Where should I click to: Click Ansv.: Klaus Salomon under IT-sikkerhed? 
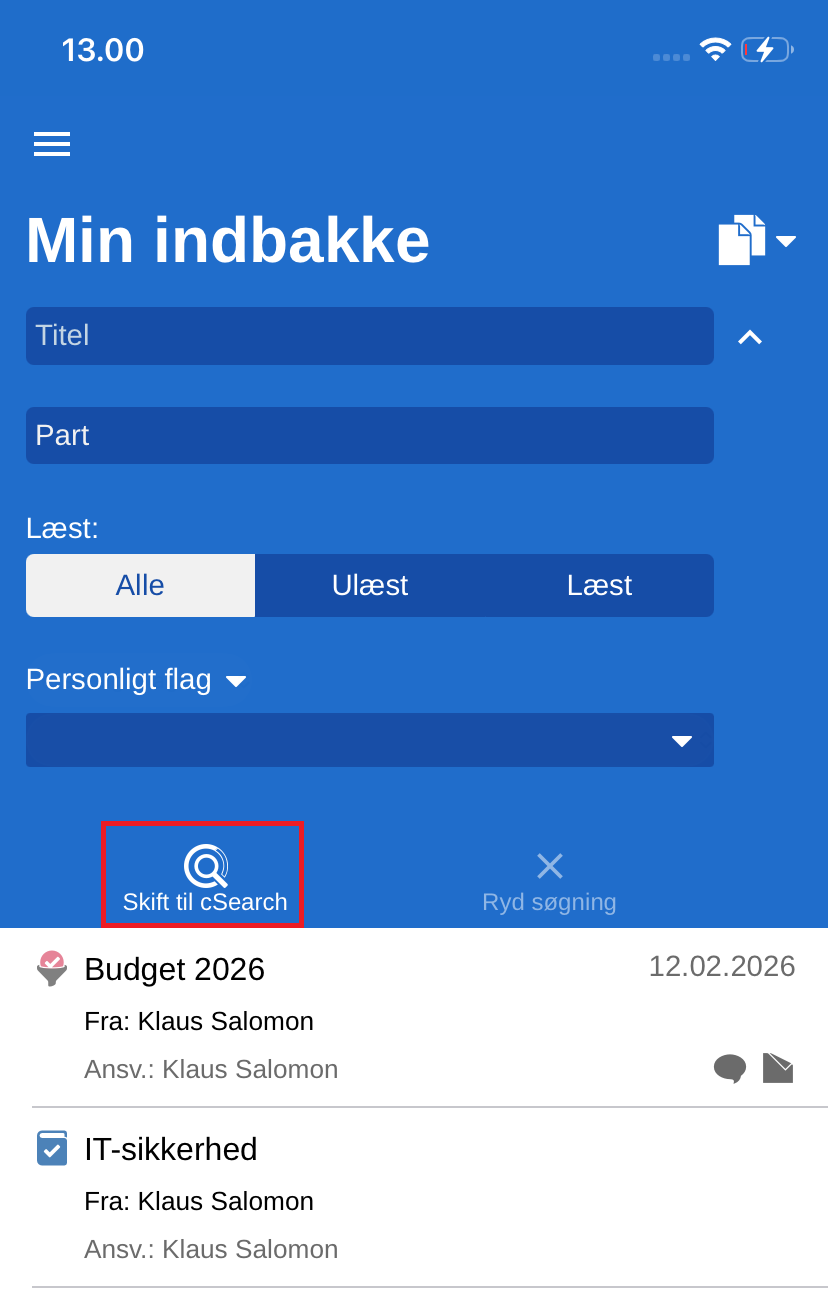[x=211, y=1249]
